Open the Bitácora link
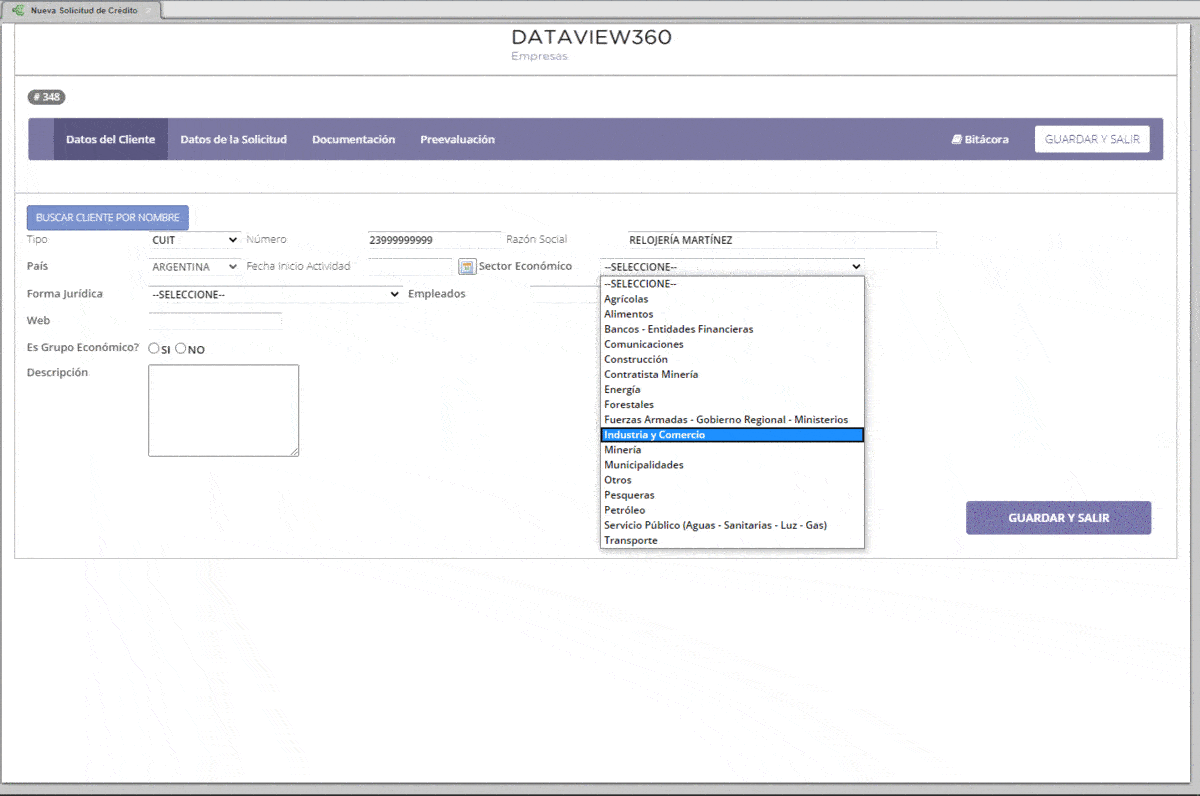This screenshot has width=1200, height=796. tap(980, 140)
